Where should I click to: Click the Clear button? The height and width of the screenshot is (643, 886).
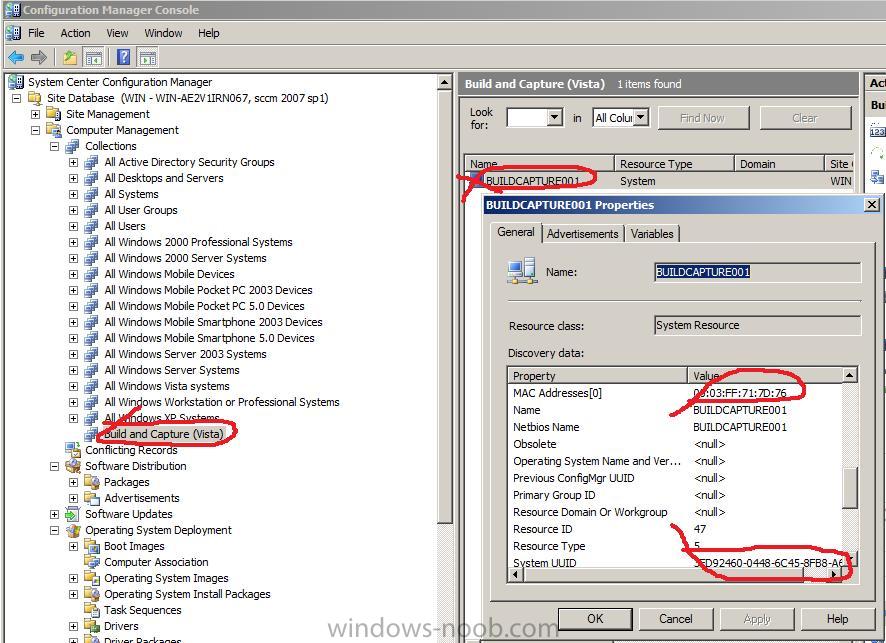tap(805, 118)
